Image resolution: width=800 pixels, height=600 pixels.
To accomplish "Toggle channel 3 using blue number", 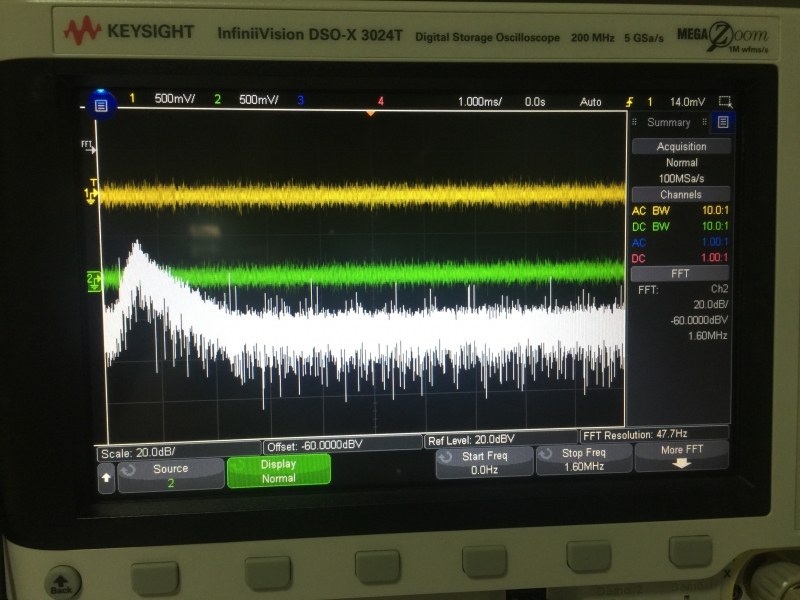I will pos(300,101).
